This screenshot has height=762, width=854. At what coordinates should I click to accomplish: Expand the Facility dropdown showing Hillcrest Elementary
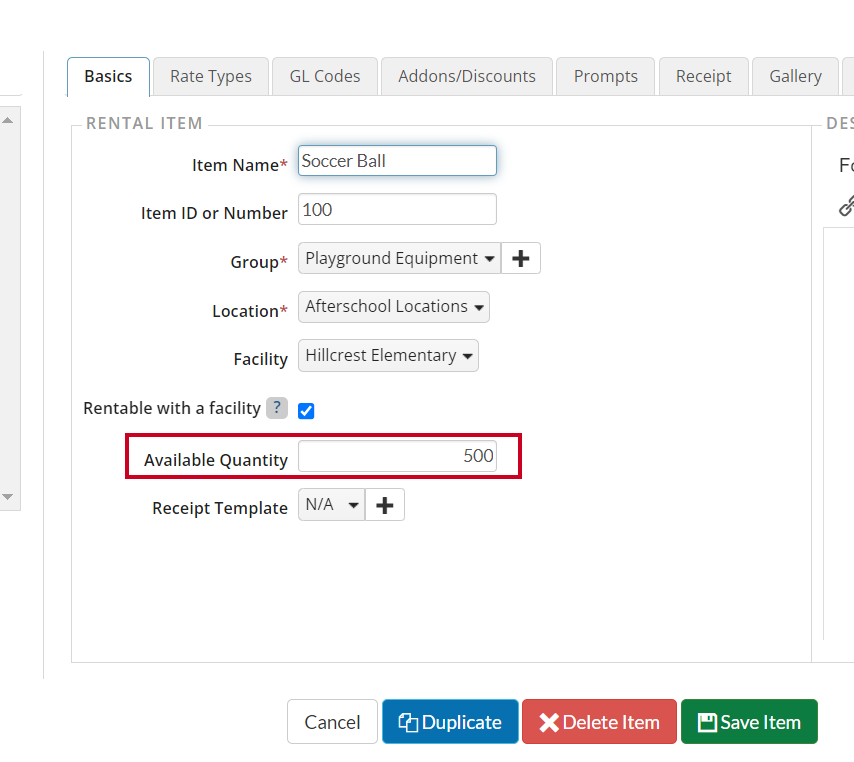coord(388,356)
